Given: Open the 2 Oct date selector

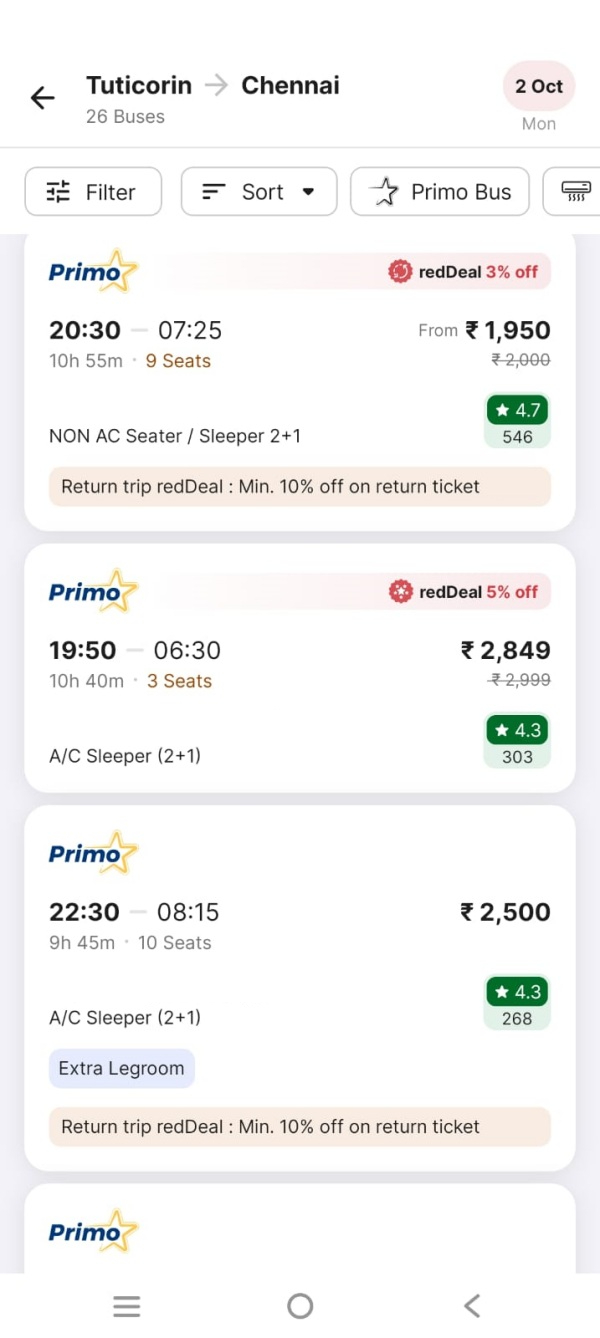Looking at the screenshot, I should pos(538,87).
